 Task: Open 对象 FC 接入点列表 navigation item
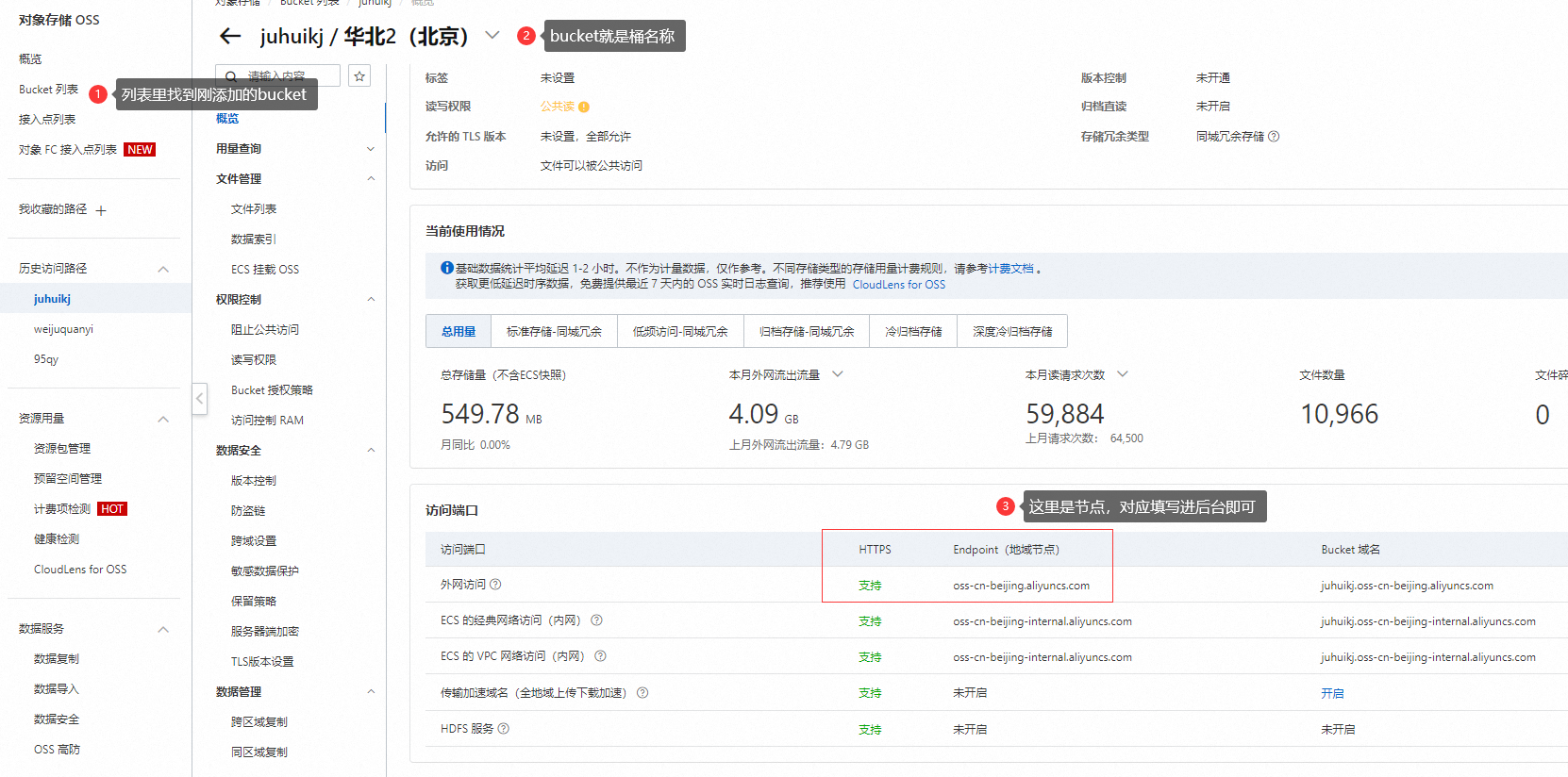point(68,150)
